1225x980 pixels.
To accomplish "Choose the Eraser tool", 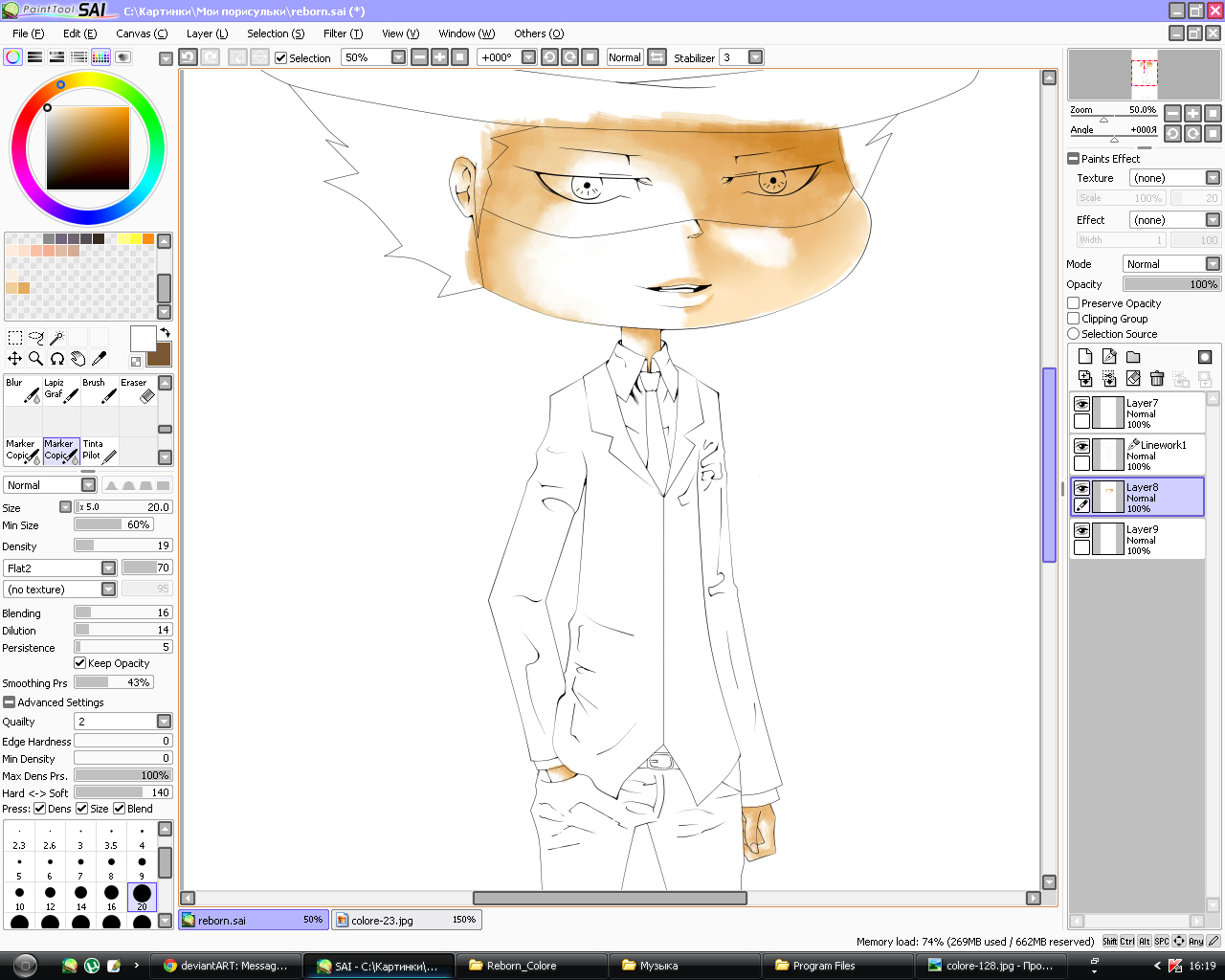I will pos(137,390).
